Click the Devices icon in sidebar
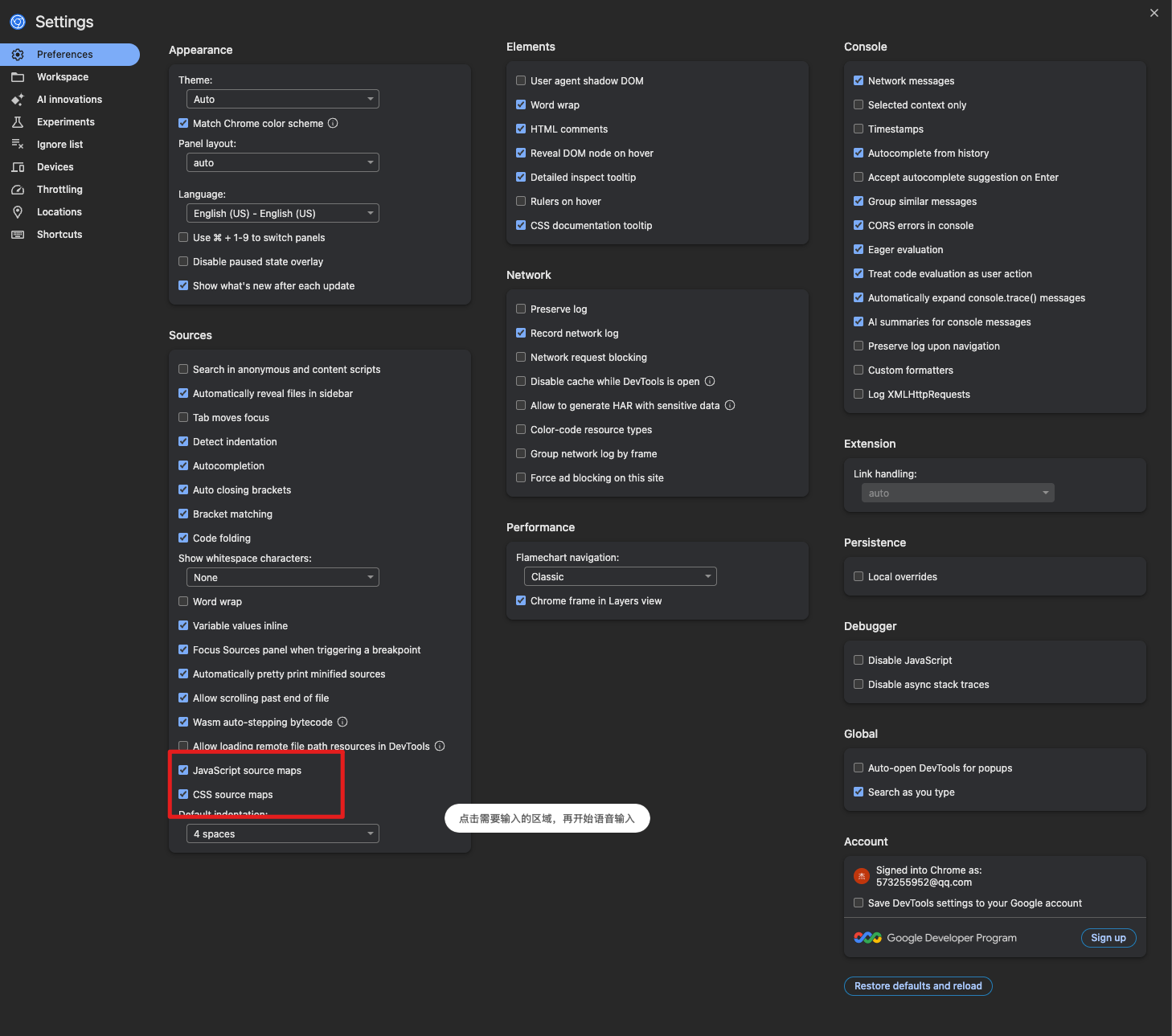Image resolution: width=1172 pixels, height=1036 pixels. 18,167
